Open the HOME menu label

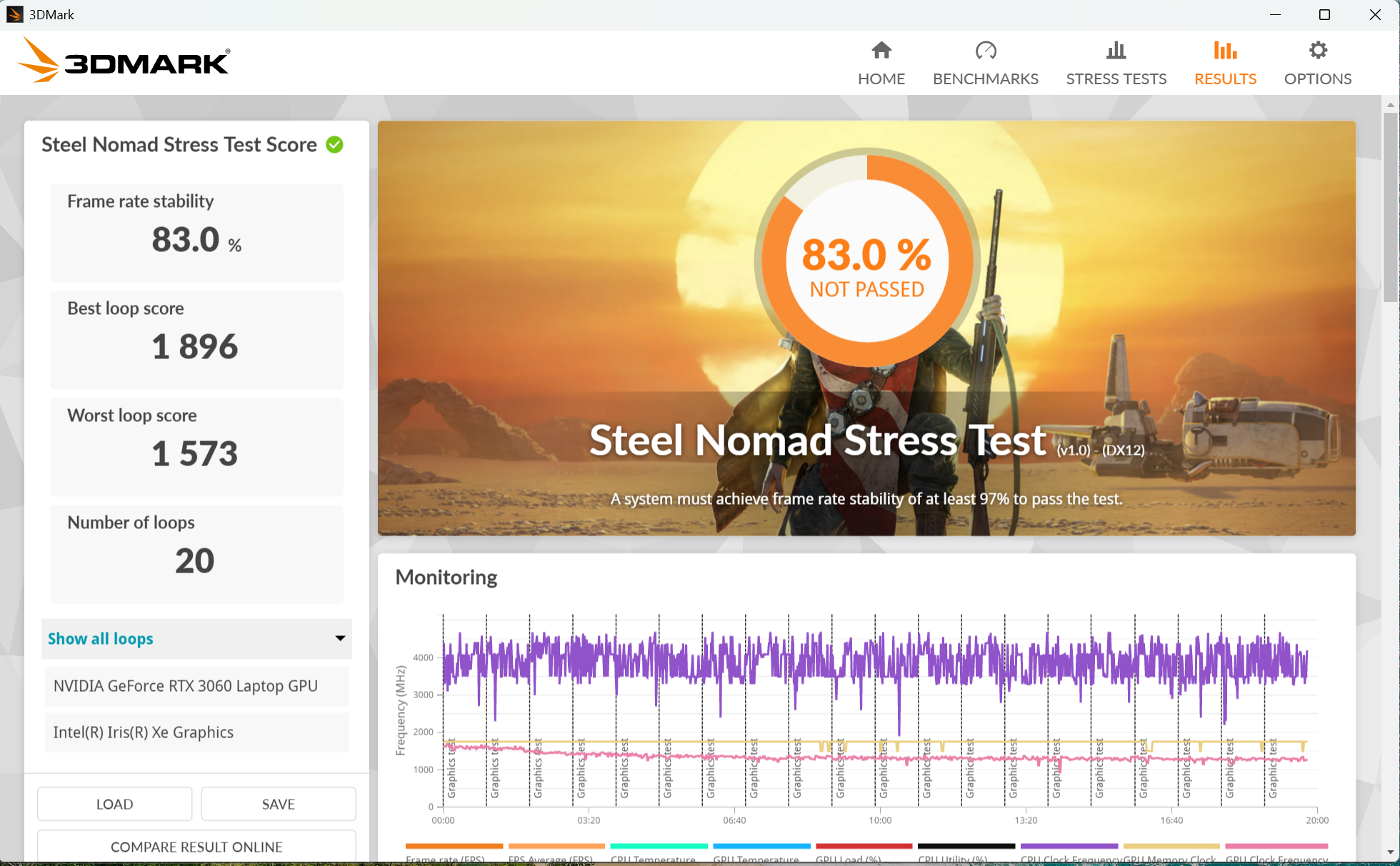(881, 79)
